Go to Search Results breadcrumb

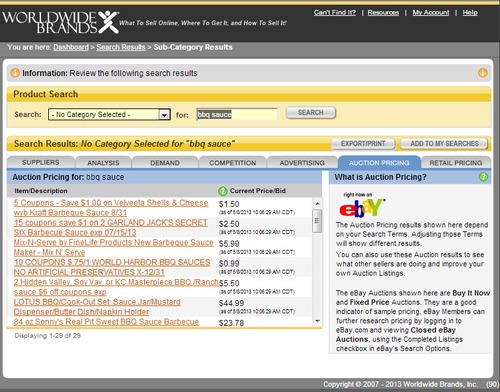click(121, 47)
